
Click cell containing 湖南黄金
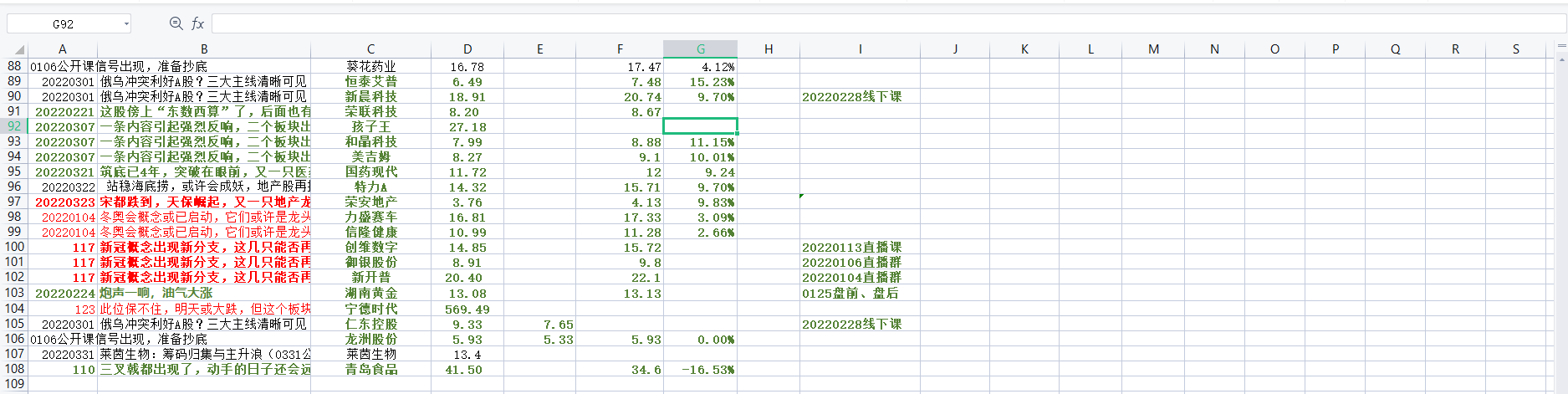tap(370, 293)
